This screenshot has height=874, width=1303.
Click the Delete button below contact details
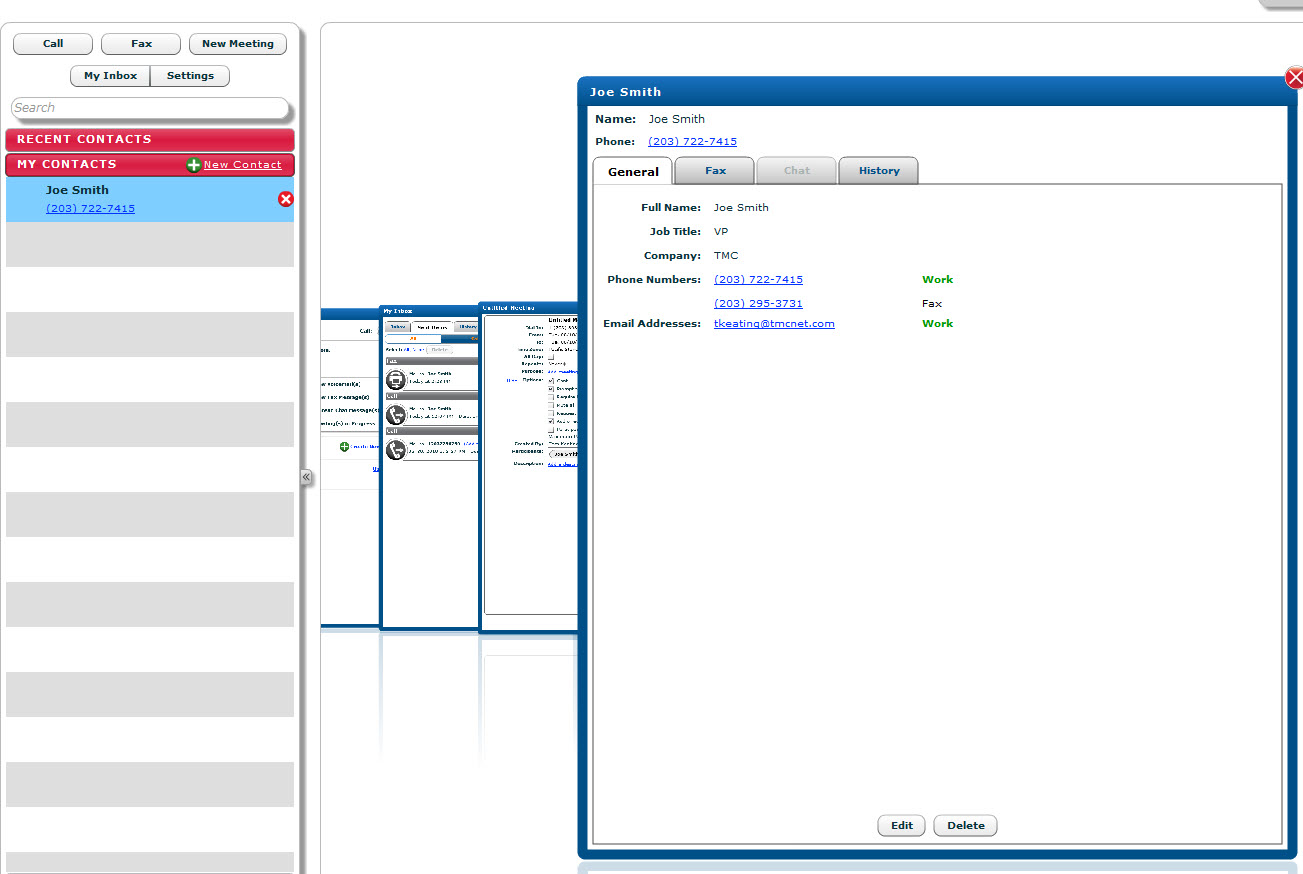point(965,826)
